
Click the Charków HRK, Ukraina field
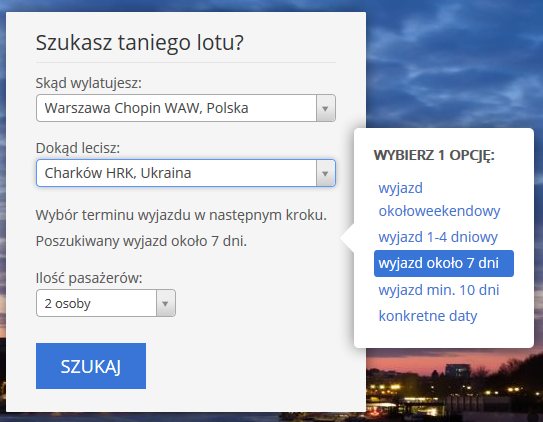186,173
